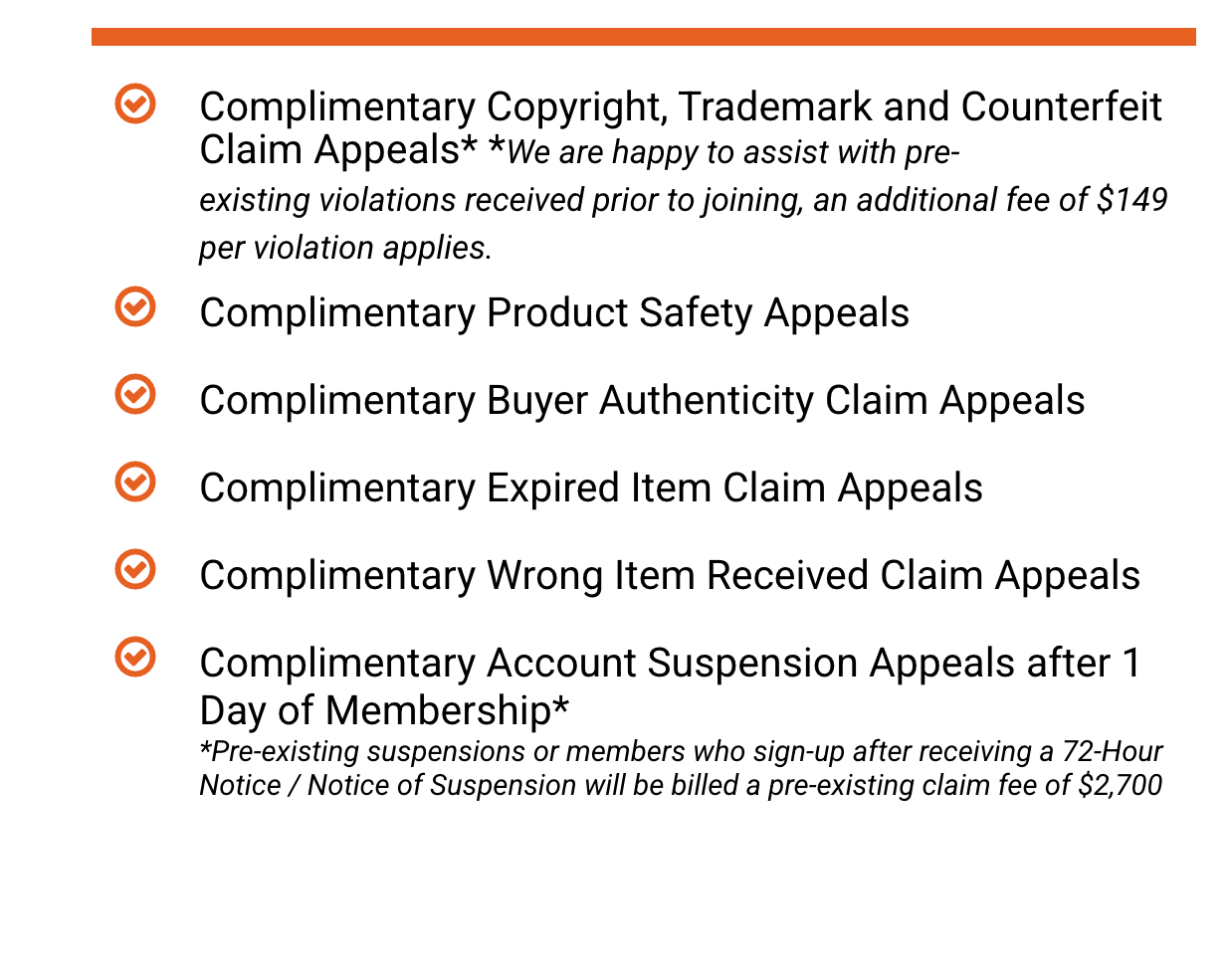Screen dimensions: 1232x969
Task: Click the "per violation applies" italic text
Action: point(344,248)
